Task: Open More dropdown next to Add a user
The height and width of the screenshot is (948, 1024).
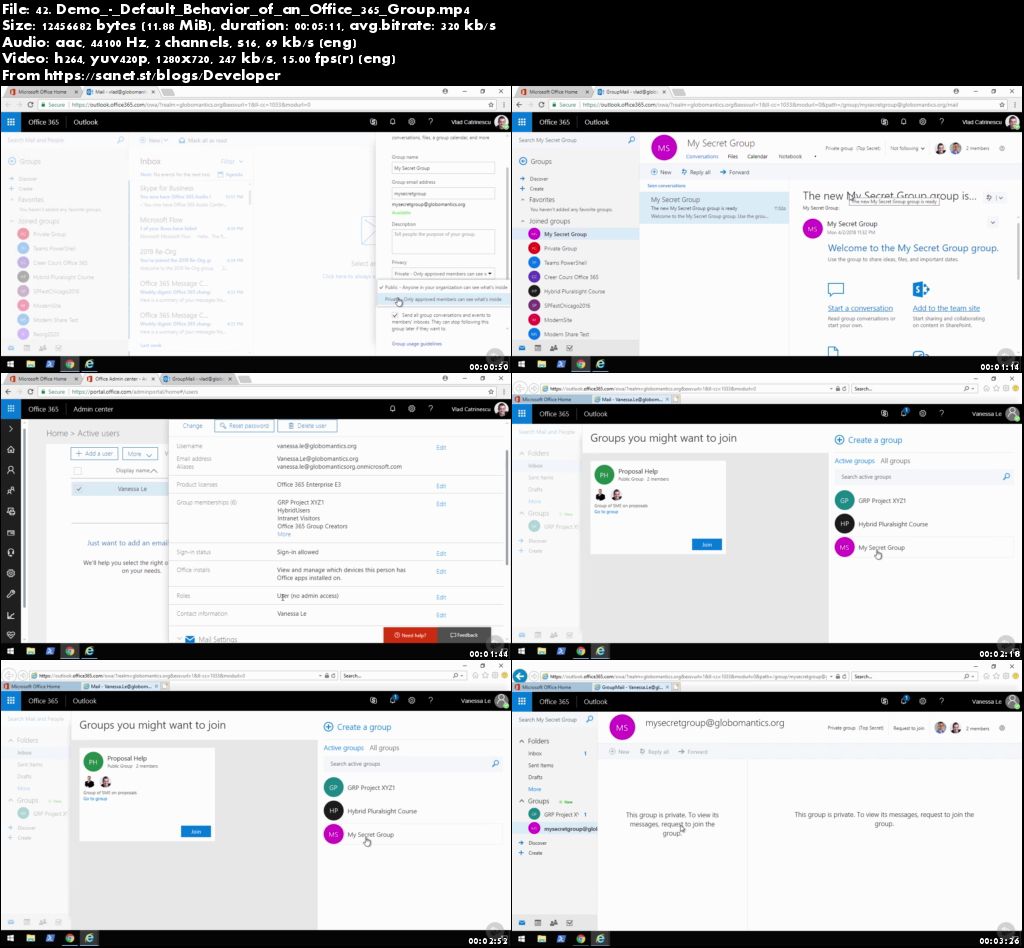Action: 140,454
